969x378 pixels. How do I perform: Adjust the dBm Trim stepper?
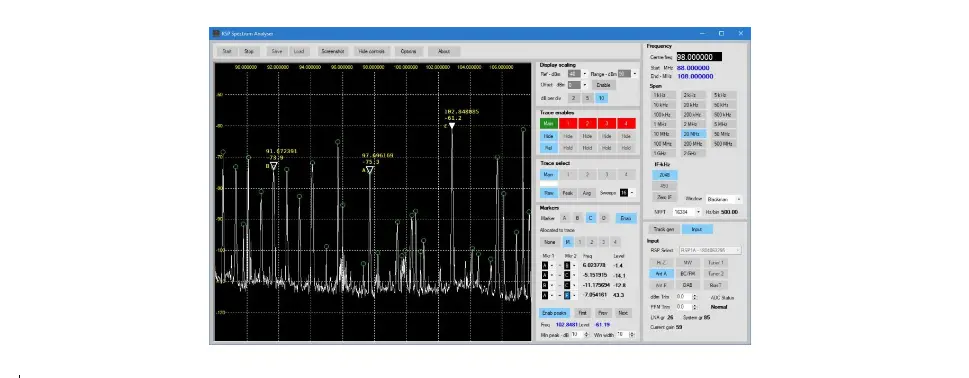694,297
